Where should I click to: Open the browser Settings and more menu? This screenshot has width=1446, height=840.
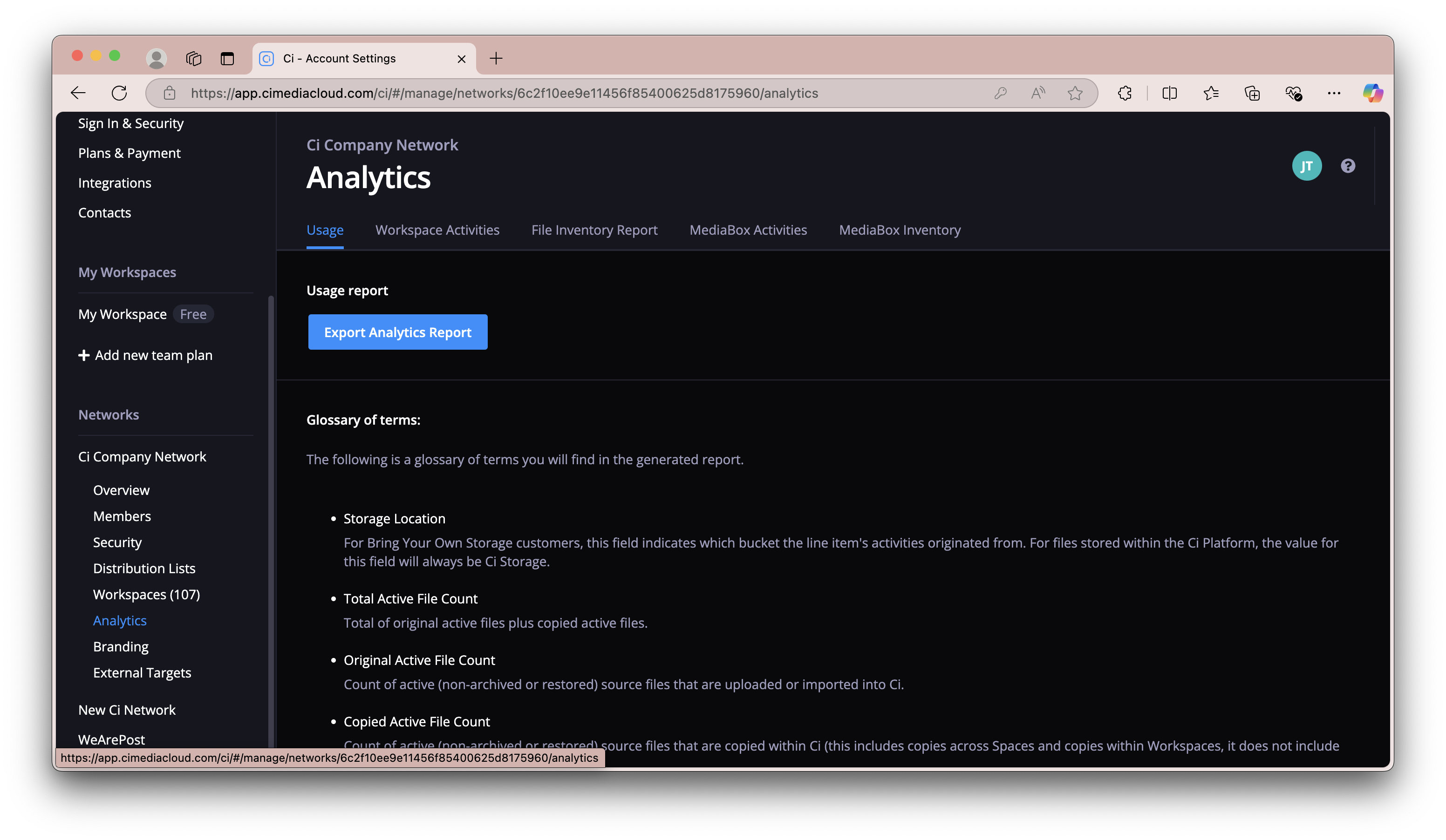[1334, 93]
